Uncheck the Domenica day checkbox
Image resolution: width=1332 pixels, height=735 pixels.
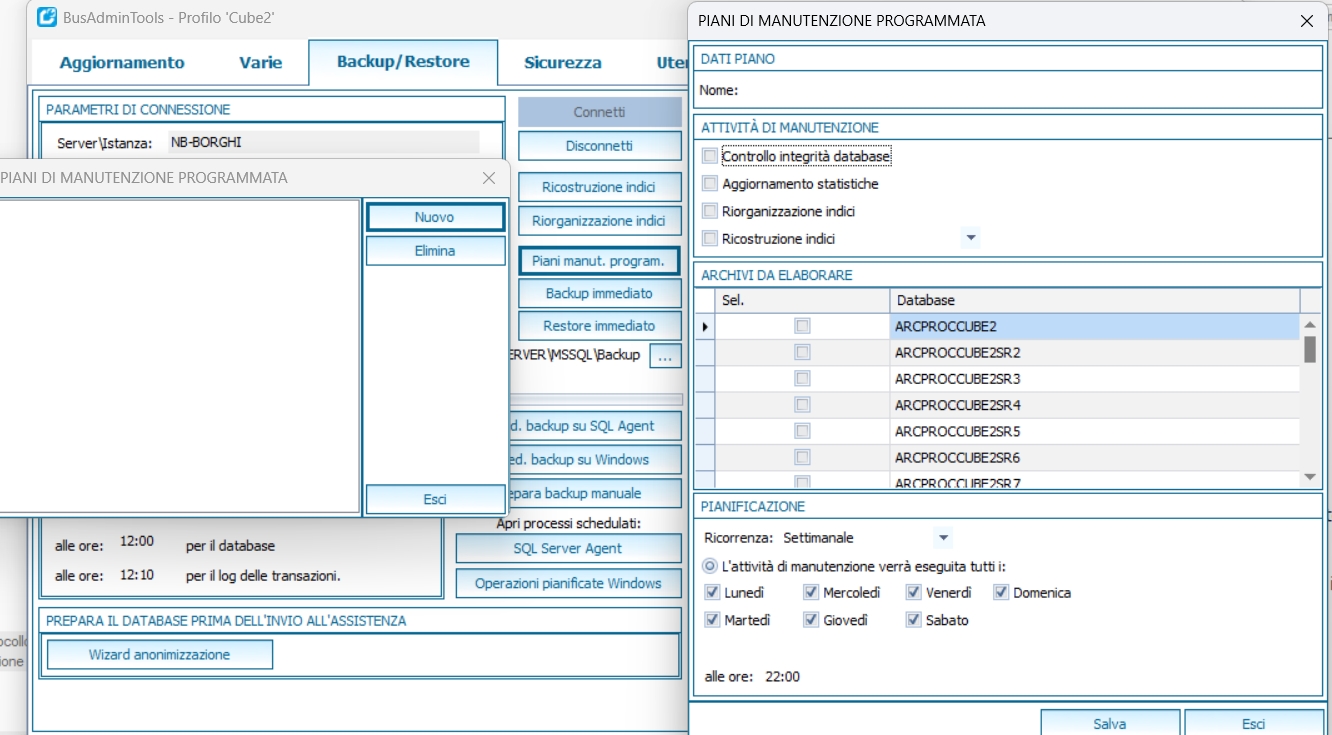coord(1001,592)
